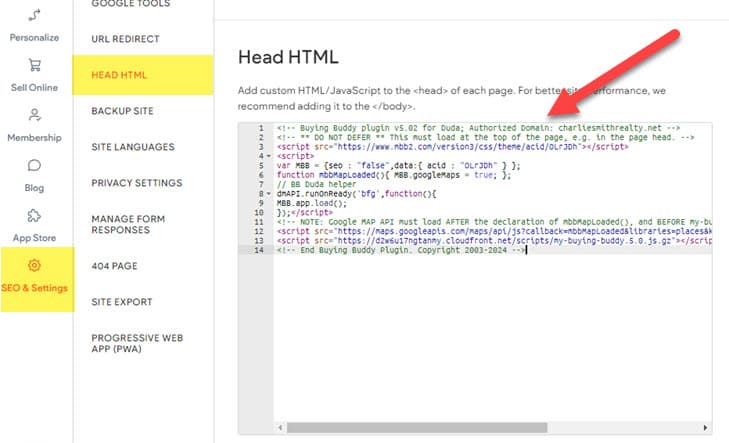729x443 pixels.
Task: Select the Personalize label
Action: pyautogui.click(x=34, y=38)
